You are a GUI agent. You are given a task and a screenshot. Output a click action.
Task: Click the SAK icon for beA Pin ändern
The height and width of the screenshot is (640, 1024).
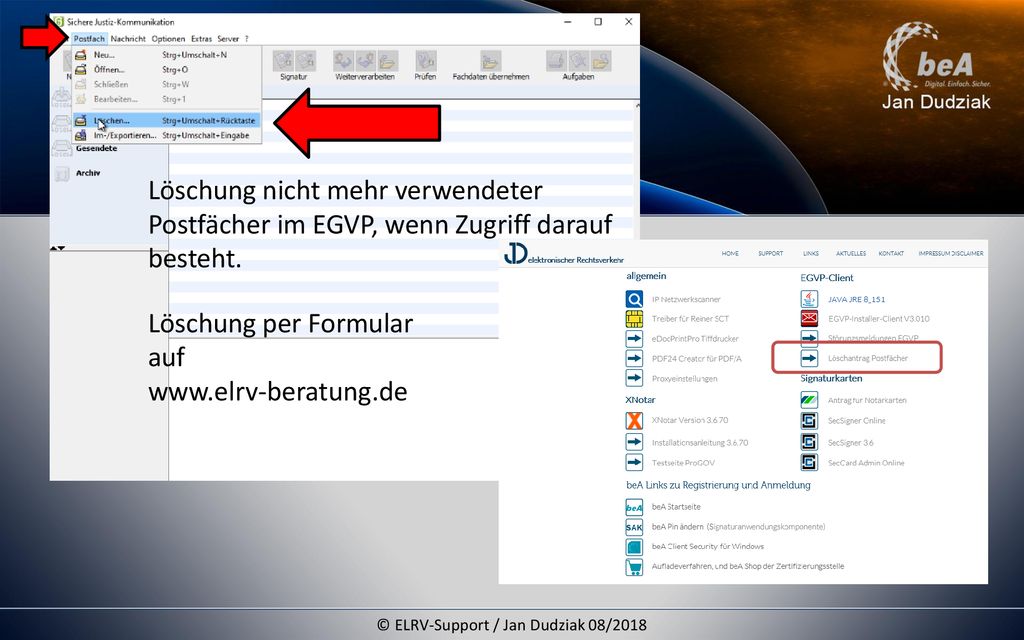(x=634, y=527)
